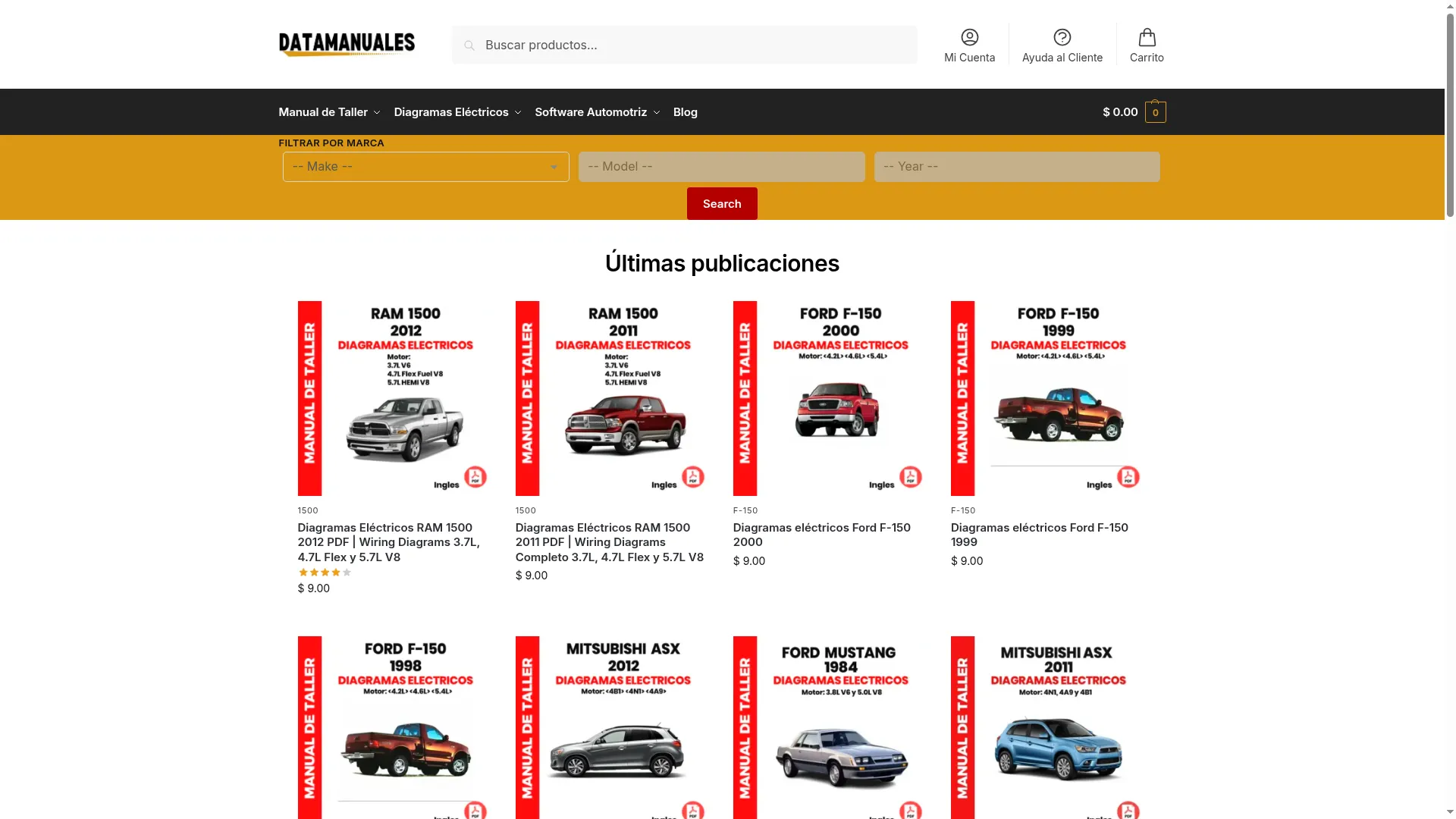The height and width of the screenshot is (819, 1456).
Task: Open Diagramas Eléctricos RAM 1500 2012 PDF title link
Action: pyautogui.click(x=388, y=542)
